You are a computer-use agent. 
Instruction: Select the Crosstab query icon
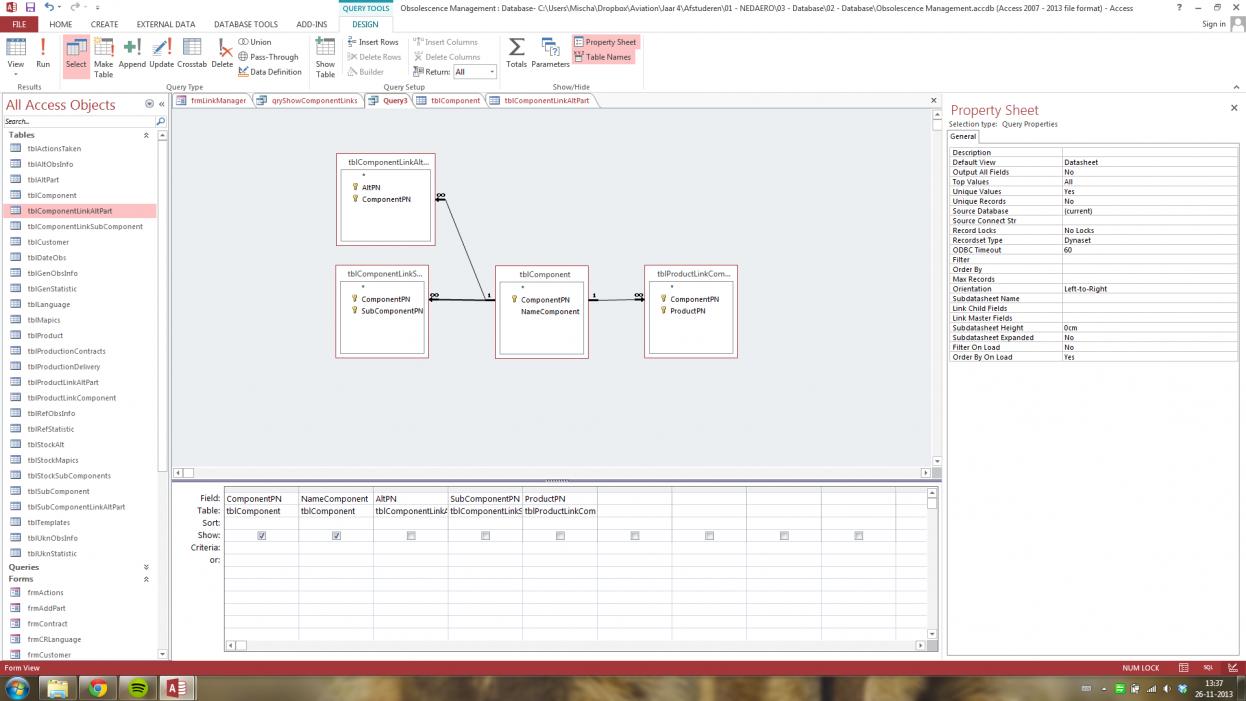click(x=192, y=52)
